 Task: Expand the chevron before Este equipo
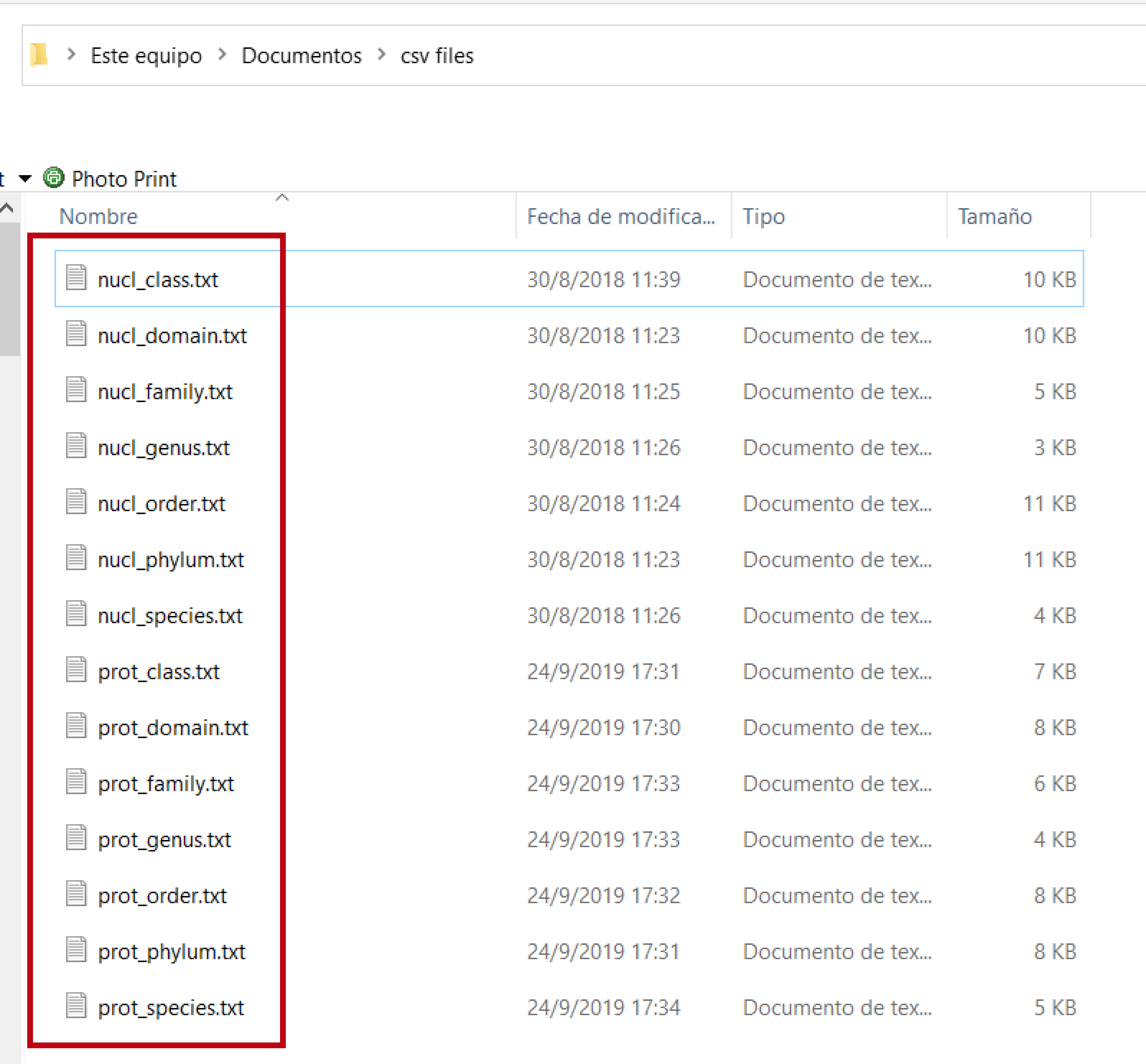pyautogui.click(x=71, y=55)
